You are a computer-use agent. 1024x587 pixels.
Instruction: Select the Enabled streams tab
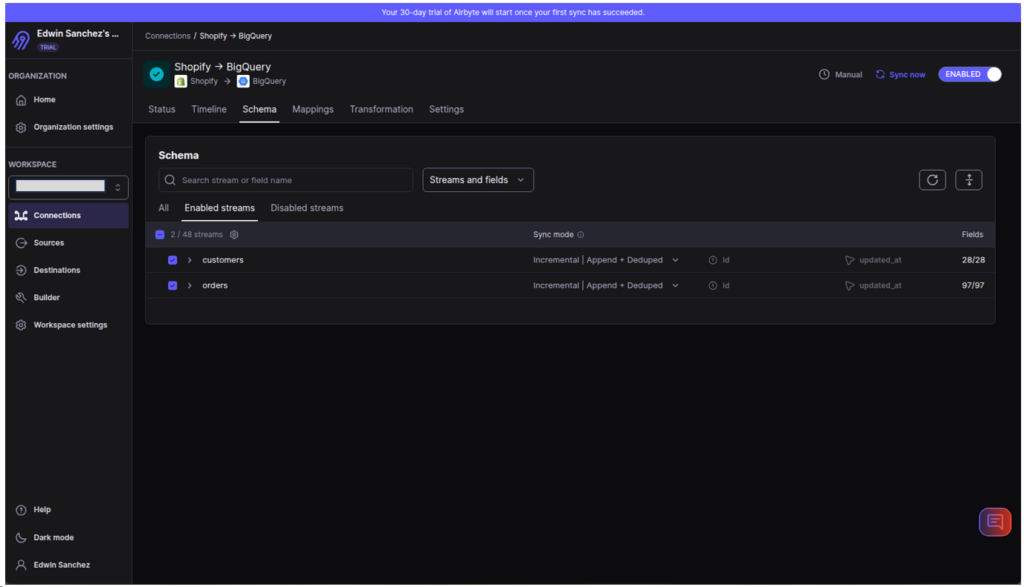pyautogui.click(x=219, y=208)
